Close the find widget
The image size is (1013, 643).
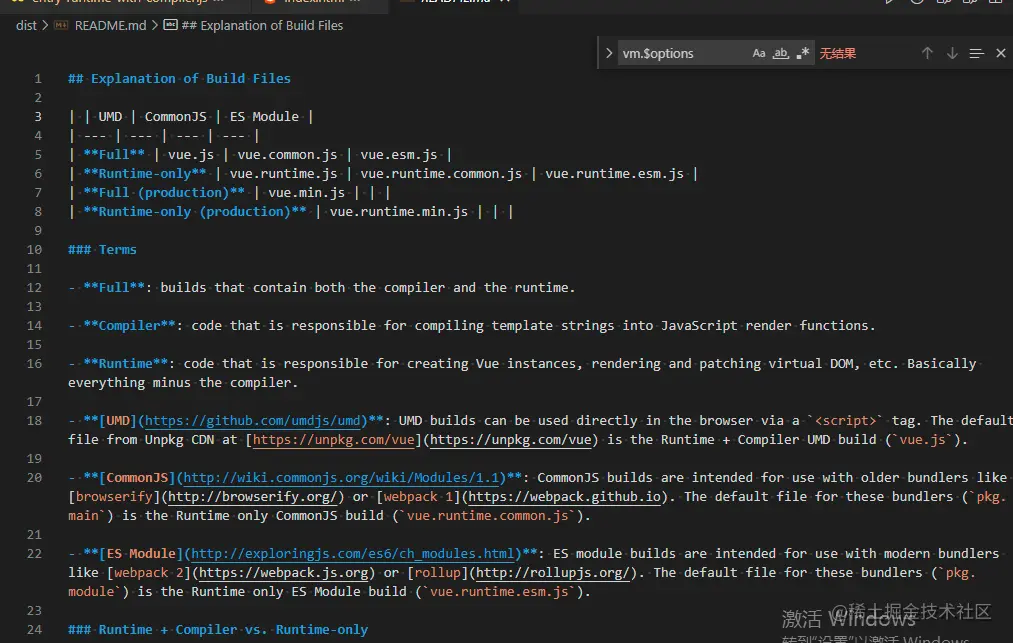[1001, 53]
